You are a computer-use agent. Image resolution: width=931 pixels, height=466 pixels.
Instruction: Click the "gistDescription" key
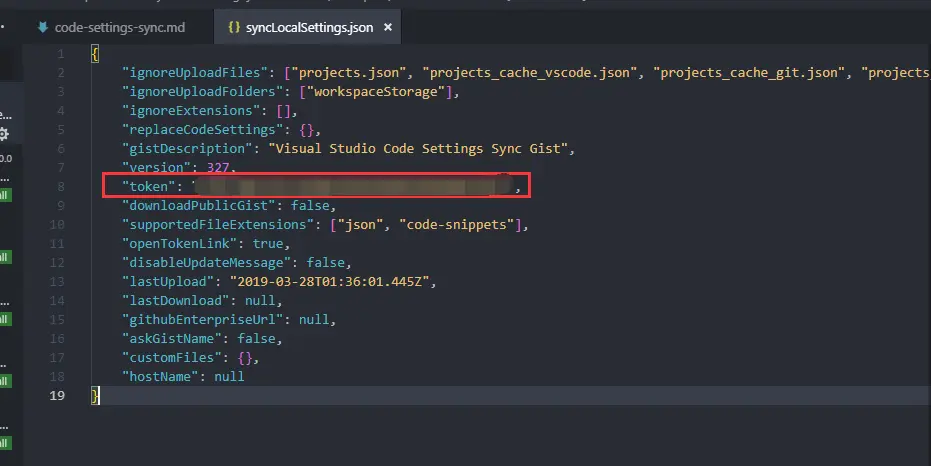point(187,148)
